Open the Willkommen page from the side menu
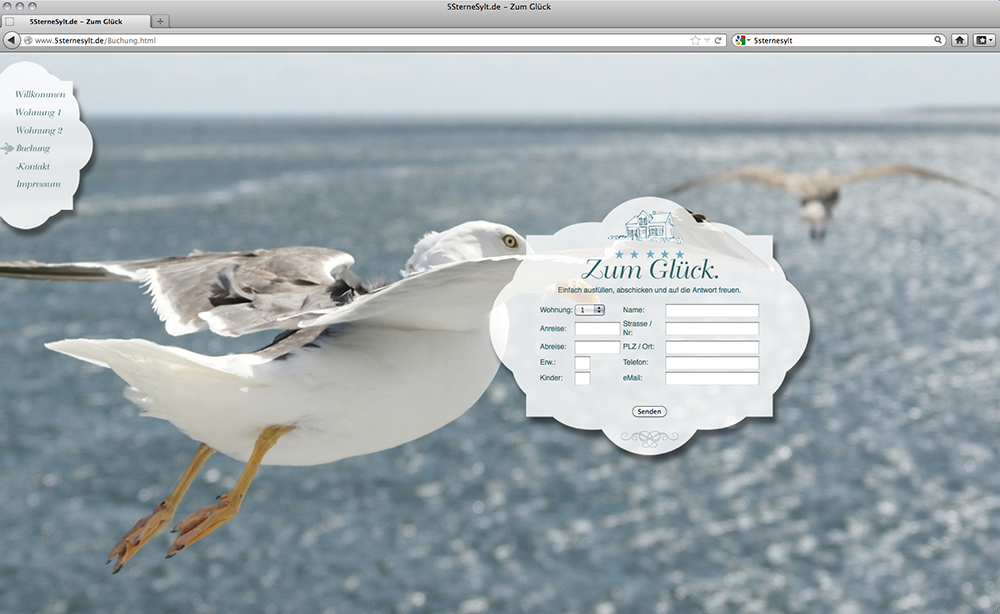This screenshot has height=614, width=1000. coord(40,94)
